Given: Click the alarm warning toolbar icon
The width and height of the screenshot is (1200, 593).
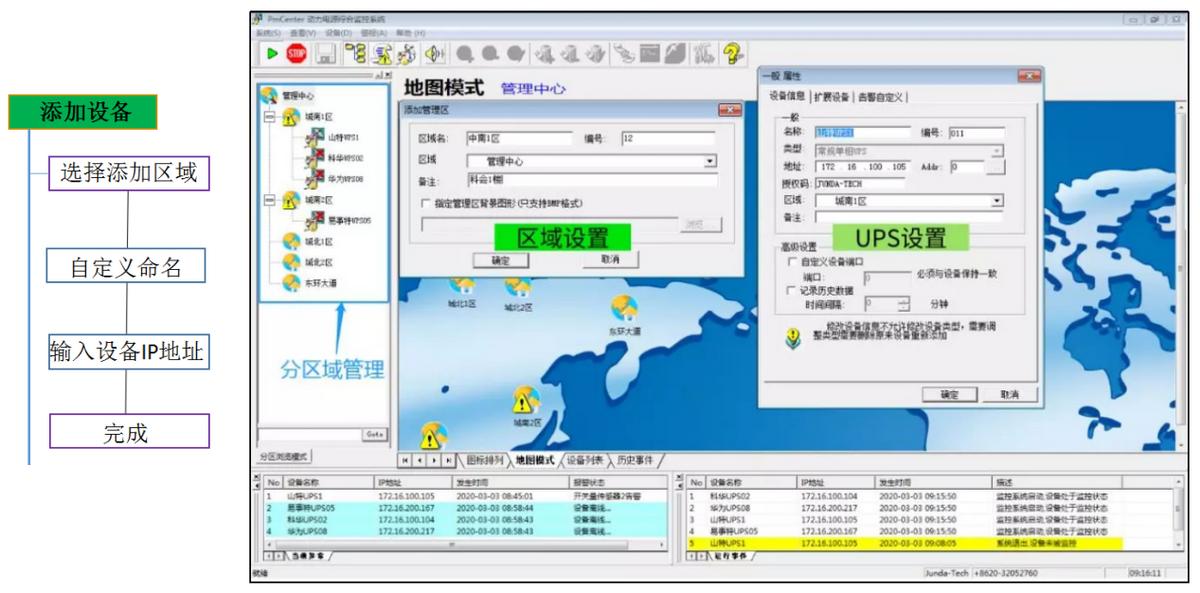Looking at the screenshot, I should (381, 51).
